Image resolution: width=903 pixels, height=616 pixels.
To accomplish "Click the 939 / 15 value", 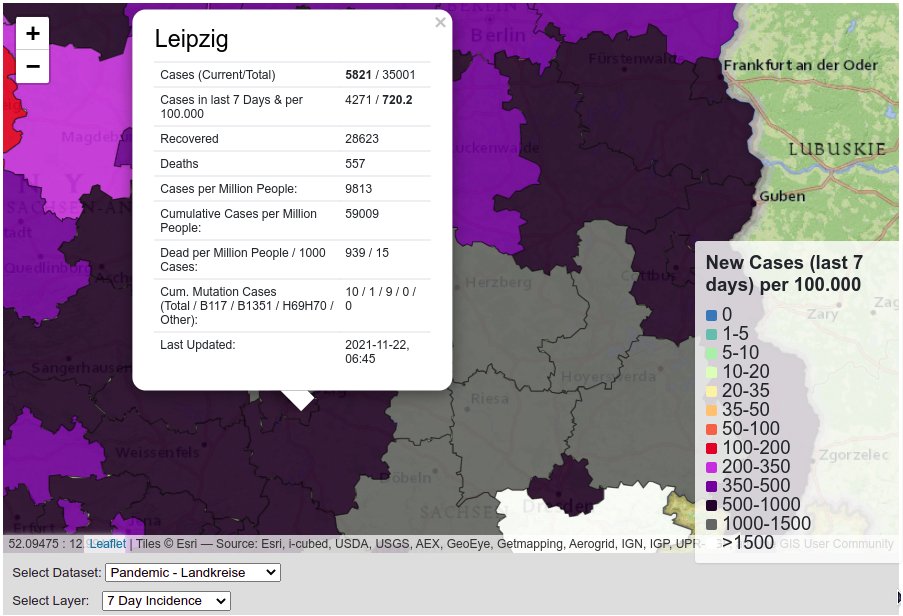I will pyautogui.click(x=367, y=253).
